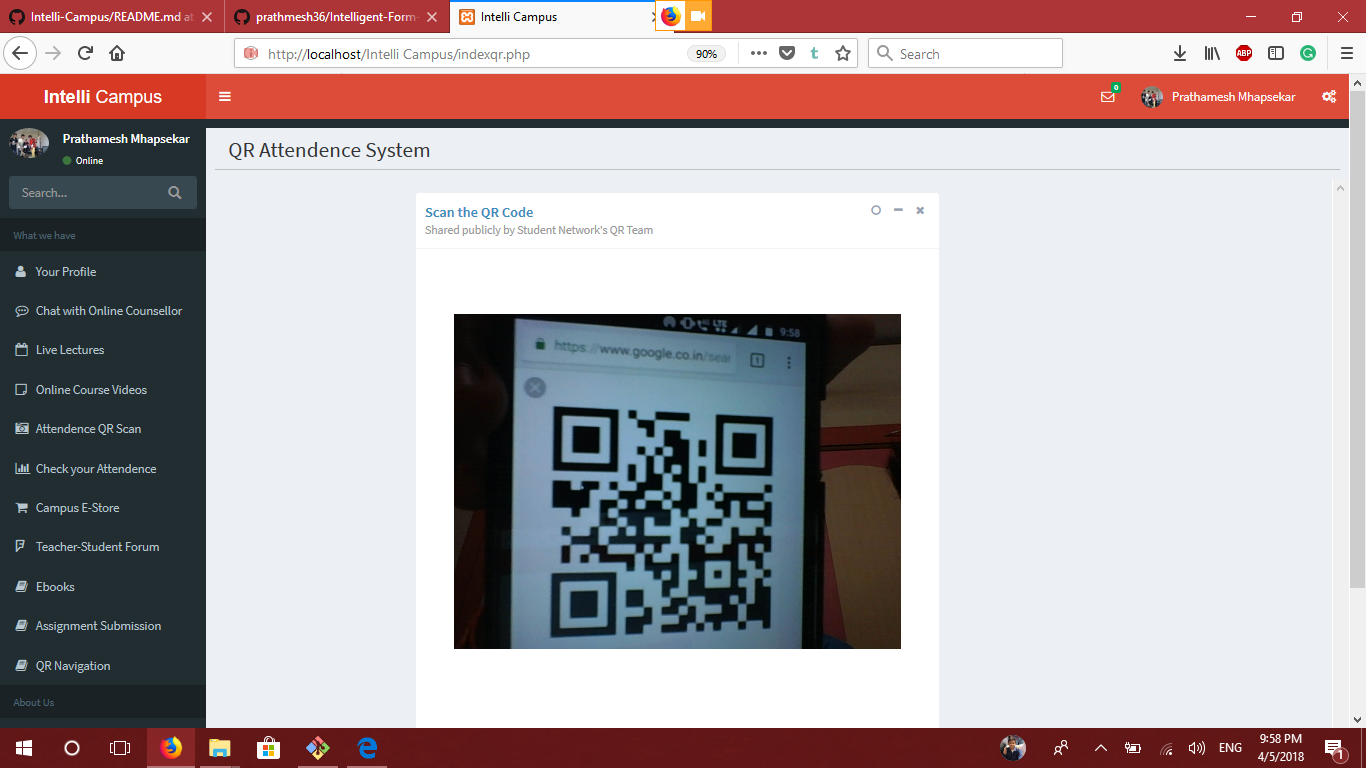Go to Assignment Submission
Screen dimensions: 1366x768
point(103,626)
